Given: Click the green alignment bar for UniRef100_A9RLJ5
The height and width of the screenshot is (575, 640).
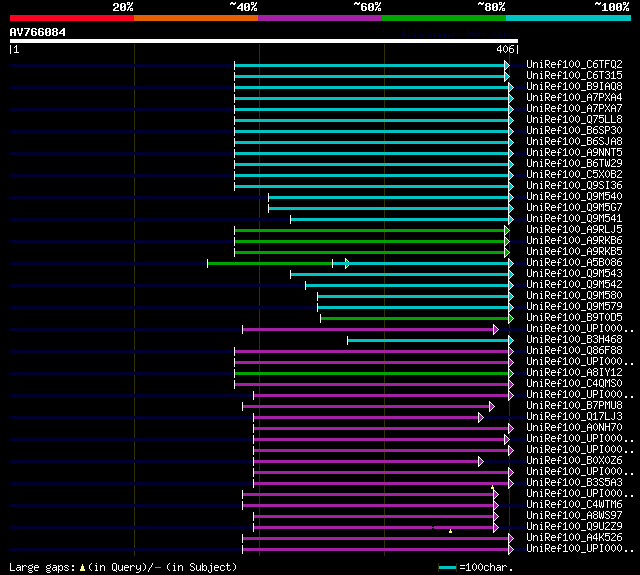Looking at the screenshot, I should point(369,231).
